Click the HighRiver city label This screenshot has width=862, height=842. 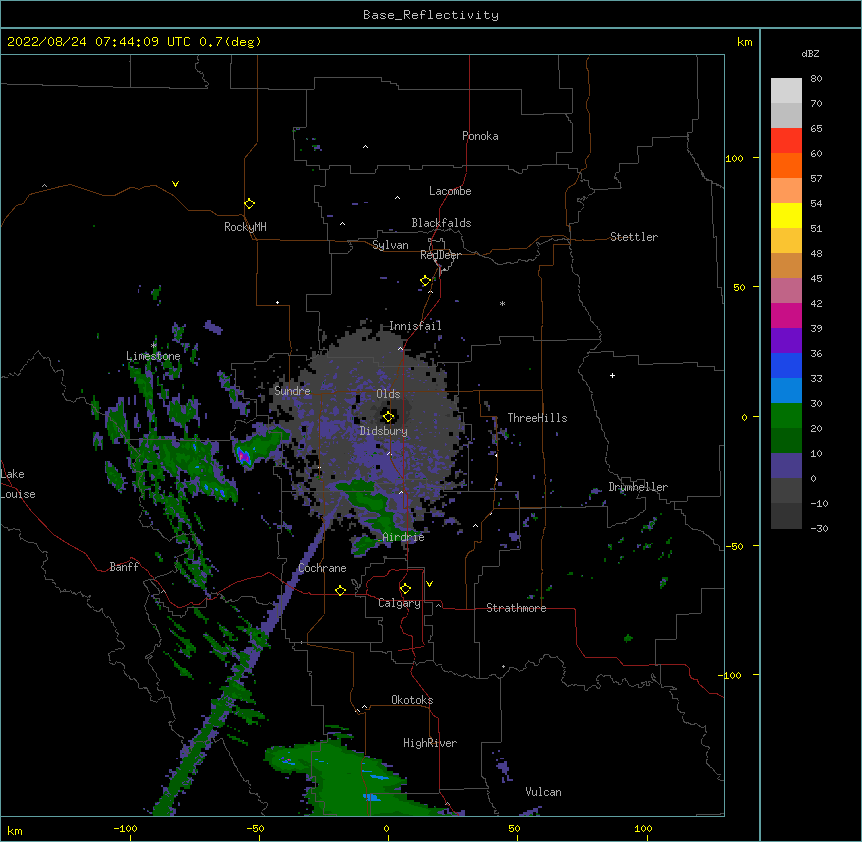point(430,743)
